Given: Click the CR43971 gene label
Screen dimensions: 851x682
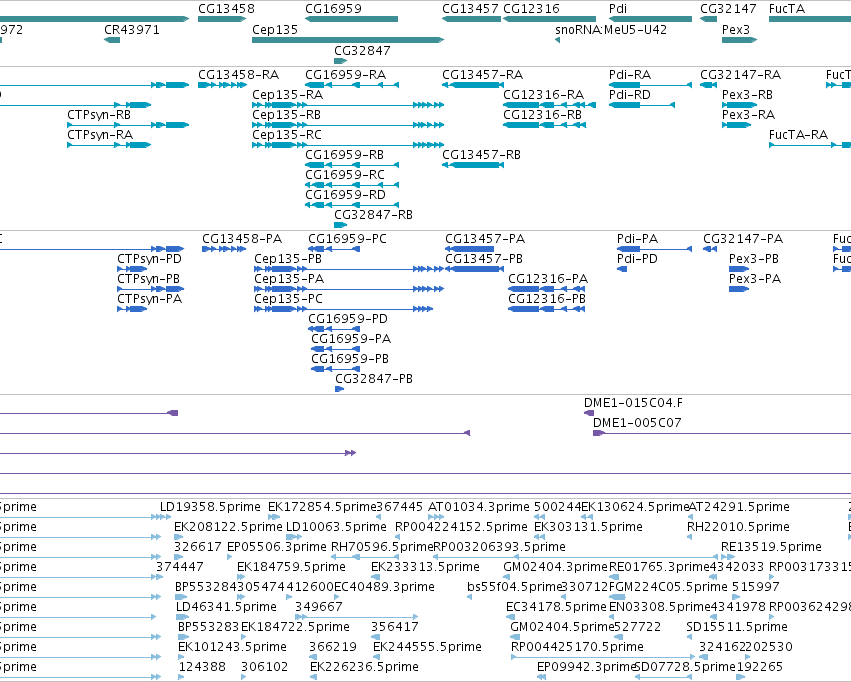Looking at the screenshot, I should point(132,29).
